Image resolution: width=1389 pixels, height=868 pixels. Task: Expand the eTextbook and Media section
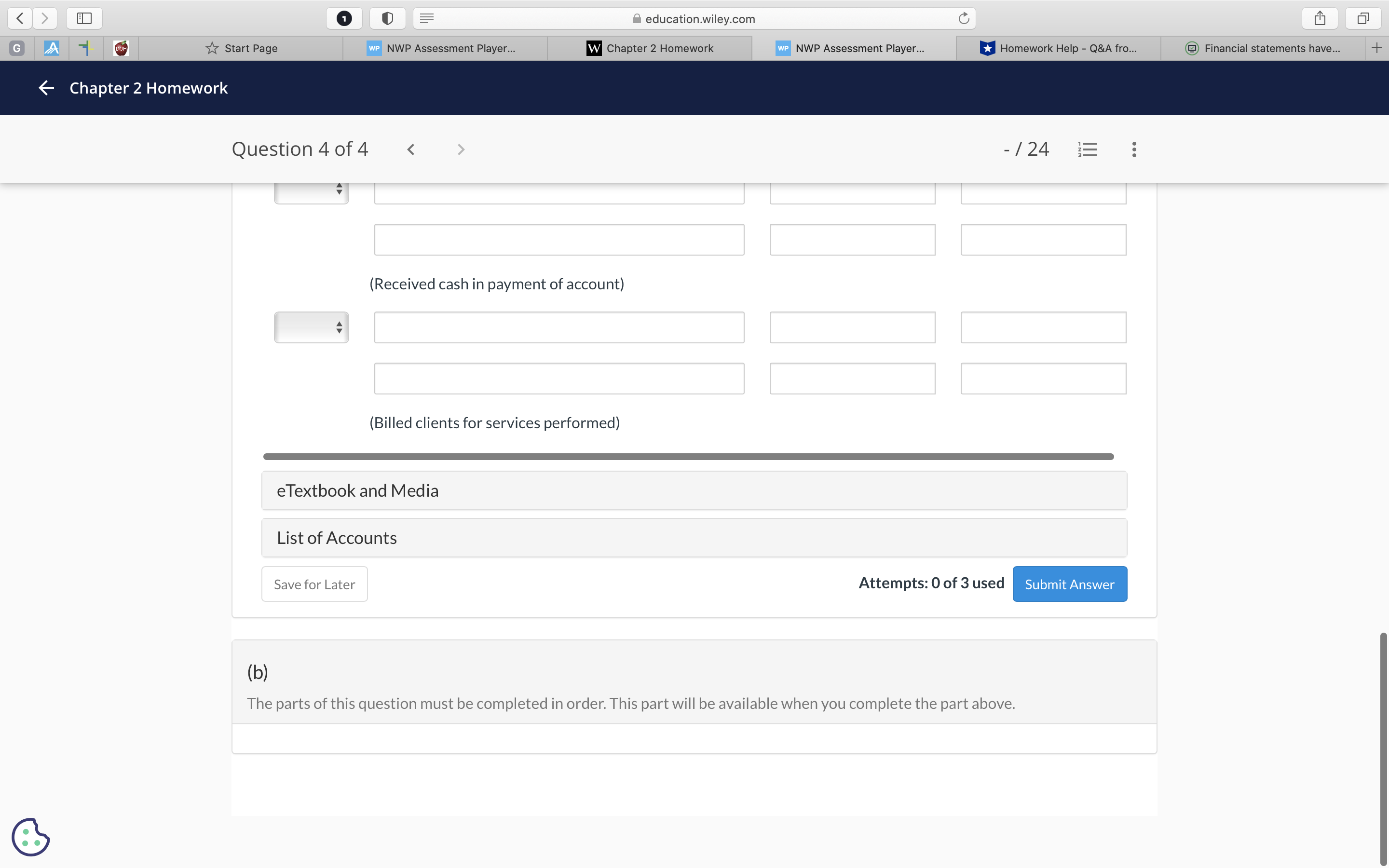[x=694, y=491]
